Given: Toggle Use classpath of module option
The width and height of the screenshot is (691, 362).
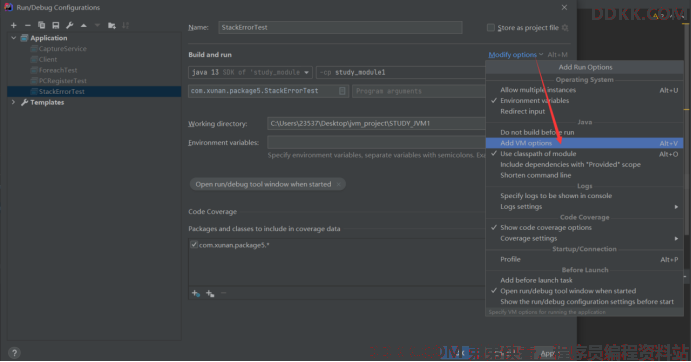Looking at the screenshot, I should pyautogui.click(x=584, y=154).
